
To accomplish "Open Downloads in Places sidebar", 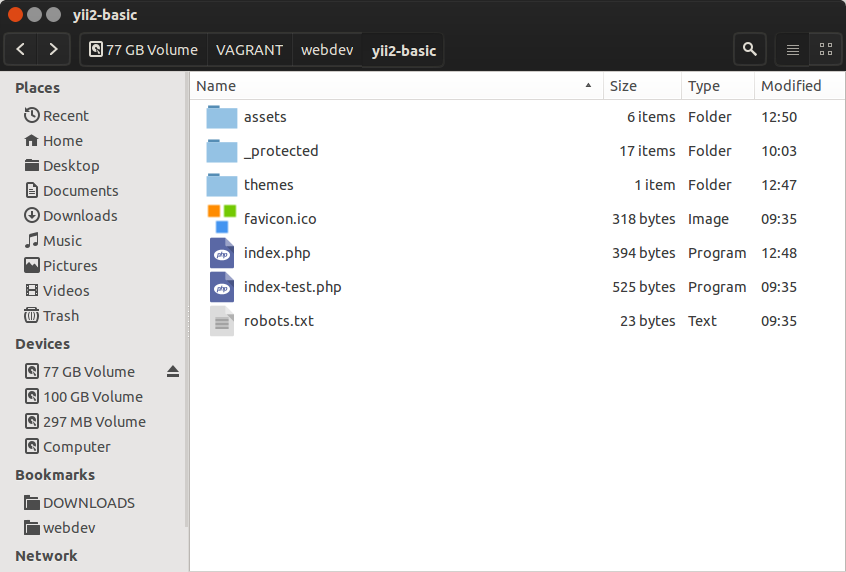I will pyautogui.click(x=79, y=216).
